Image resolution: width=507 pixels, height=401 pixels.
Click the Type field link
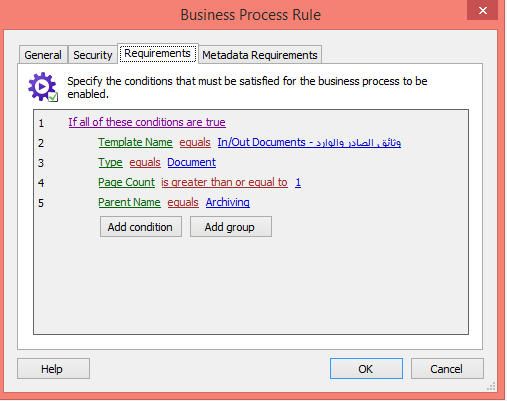tap(110, 162)
